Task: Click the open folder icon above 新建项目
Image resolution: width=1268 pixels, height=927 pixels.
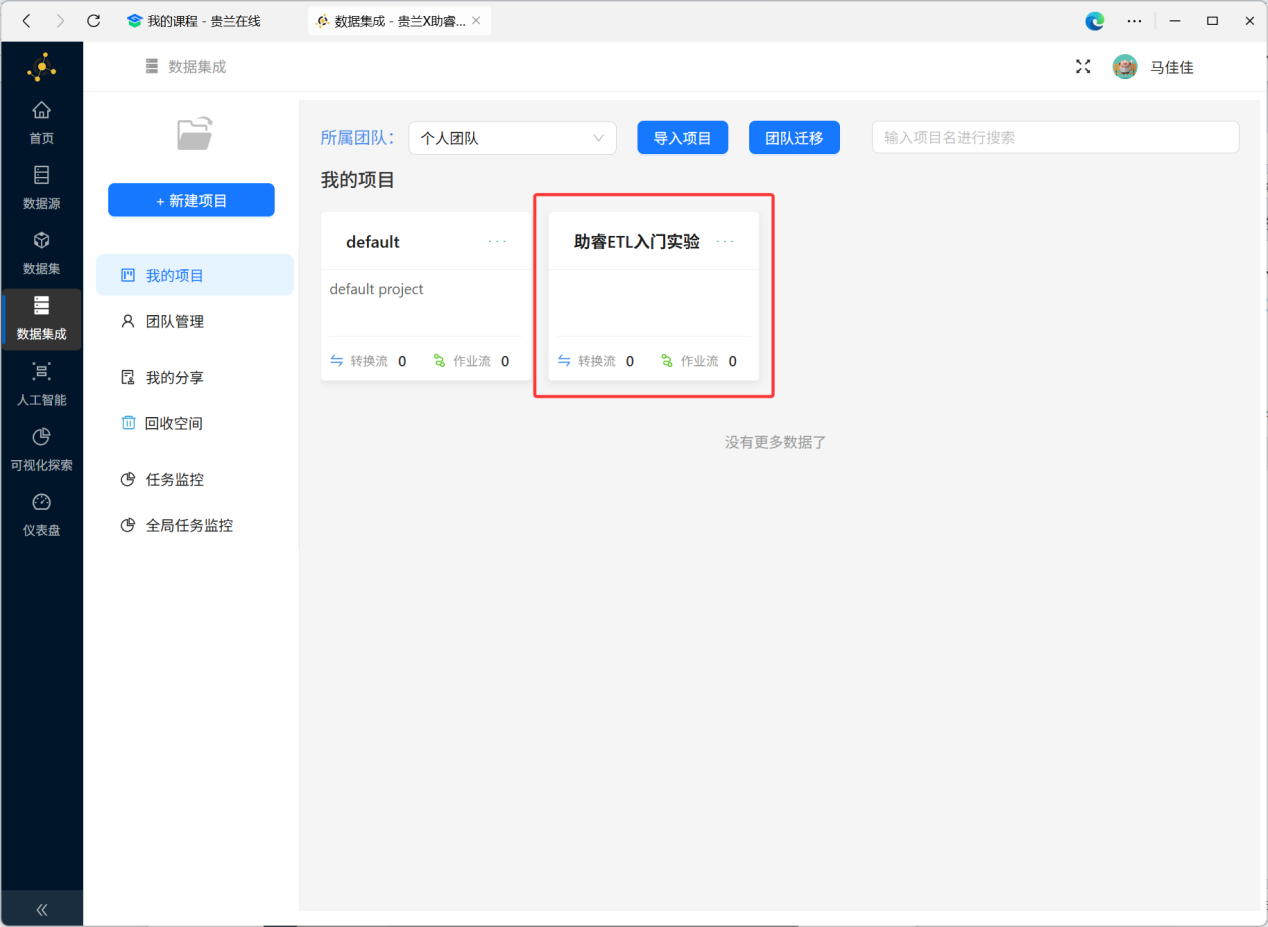Action: coord(194,134)
